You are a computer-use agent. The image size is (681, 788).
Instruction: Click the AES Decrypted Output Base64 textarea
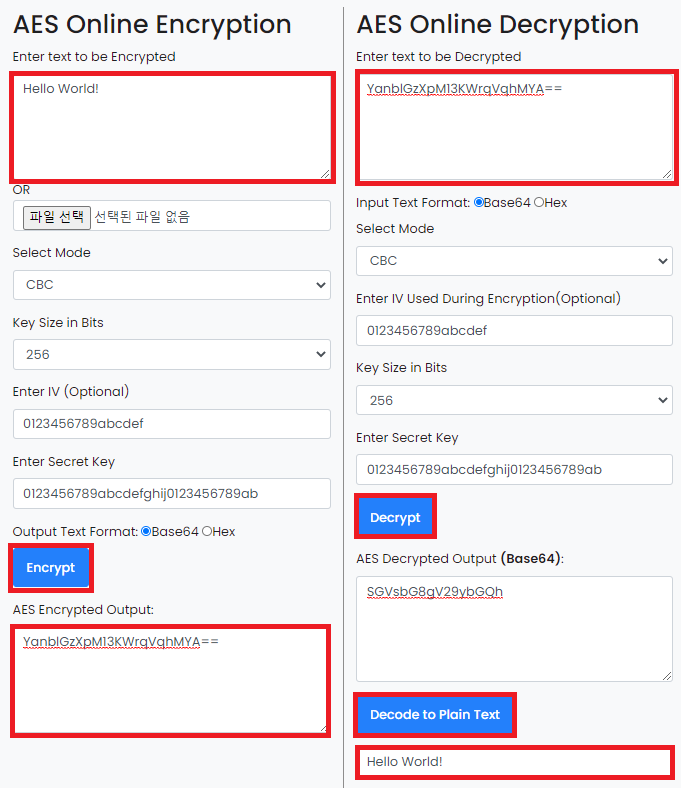click(x=514, y=629)
